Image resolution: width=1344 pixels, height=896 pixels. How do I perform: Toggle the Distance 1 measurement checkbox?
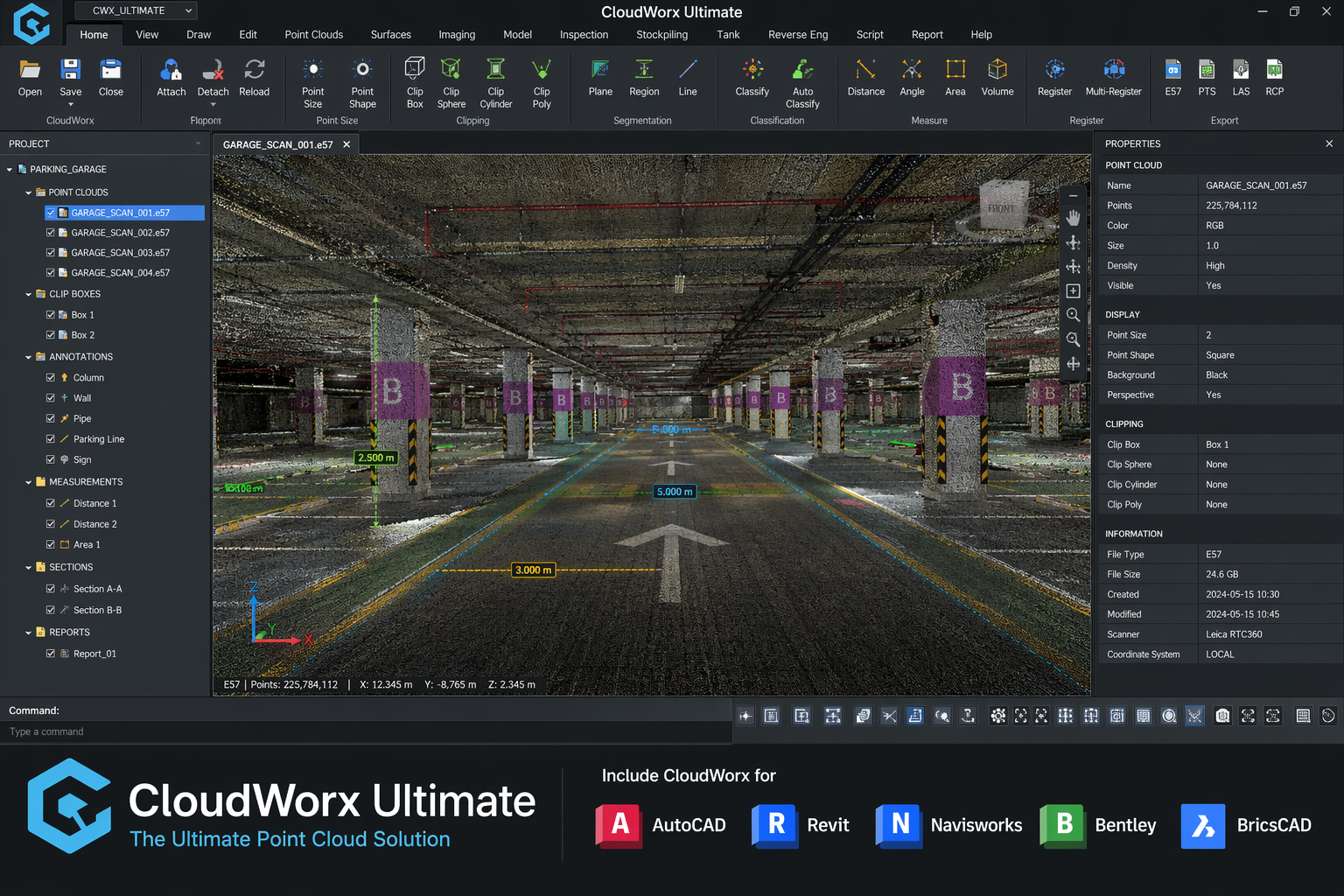click(51, 503)
